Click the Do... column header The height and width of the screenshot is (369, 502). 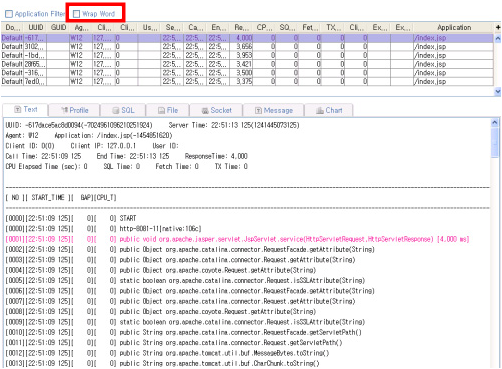click(x=12, y=27)
